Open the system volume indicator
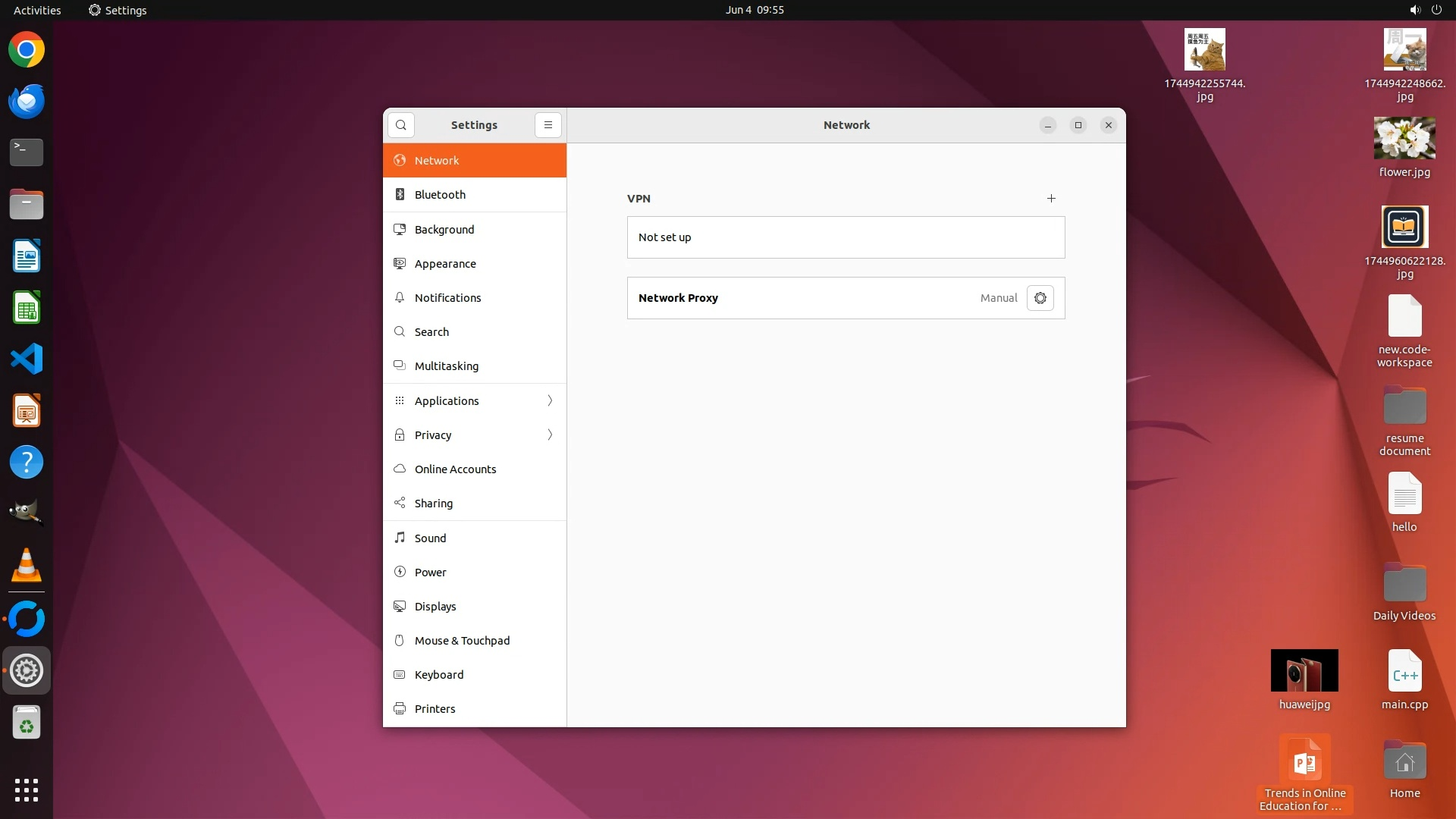This screenshot has height=819, width=1456. pyautogui.click(x=1414, y=10)
